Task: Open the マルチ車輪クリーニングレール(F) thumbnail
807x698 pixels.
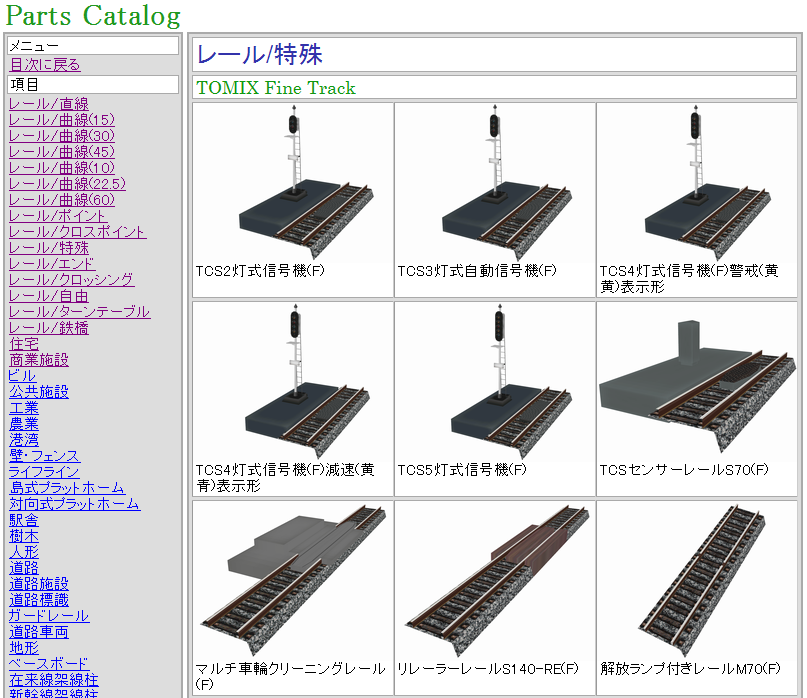Action: [293, 582]
